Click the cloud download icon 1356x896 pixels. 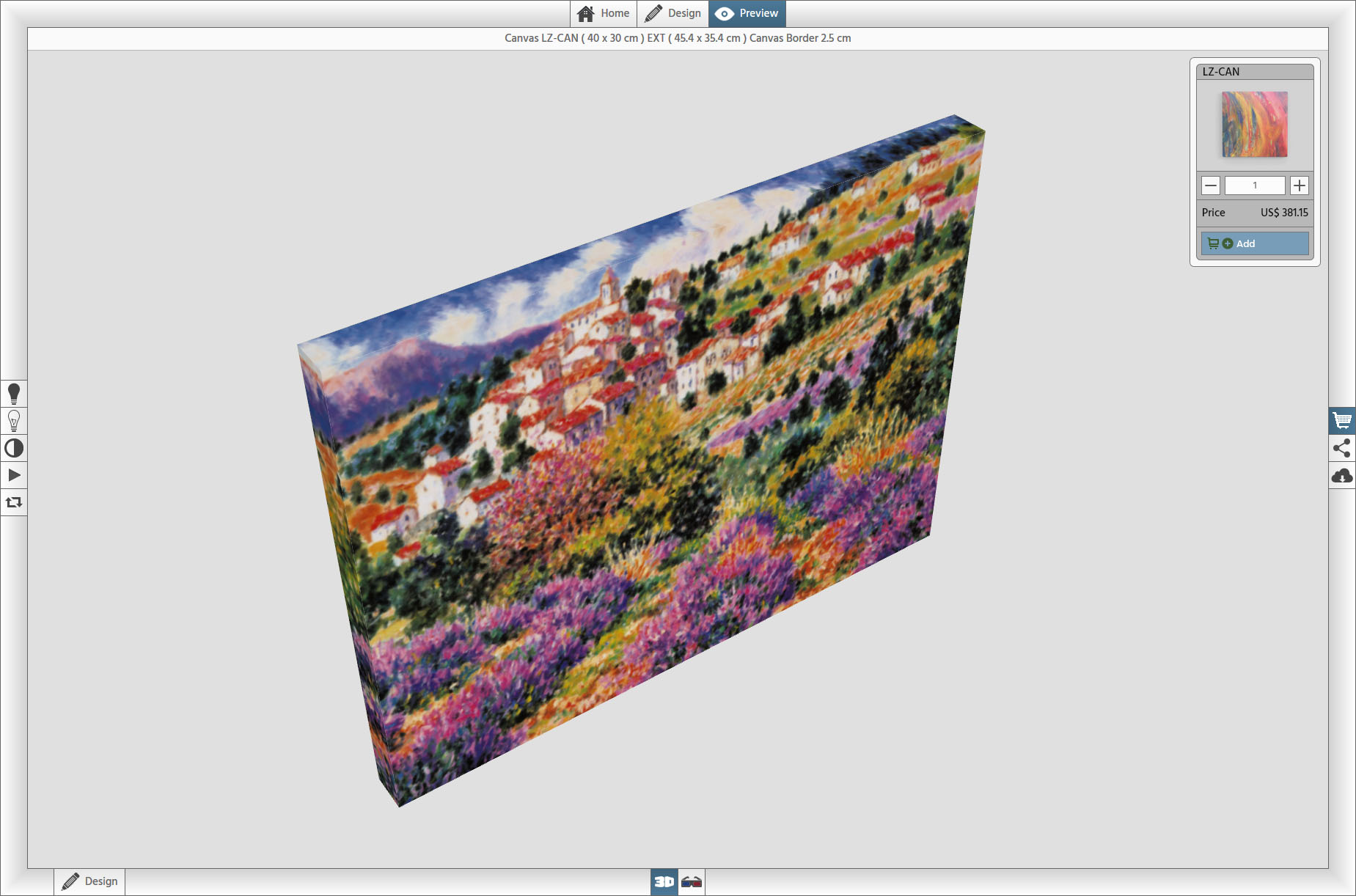click(1342, 475)
